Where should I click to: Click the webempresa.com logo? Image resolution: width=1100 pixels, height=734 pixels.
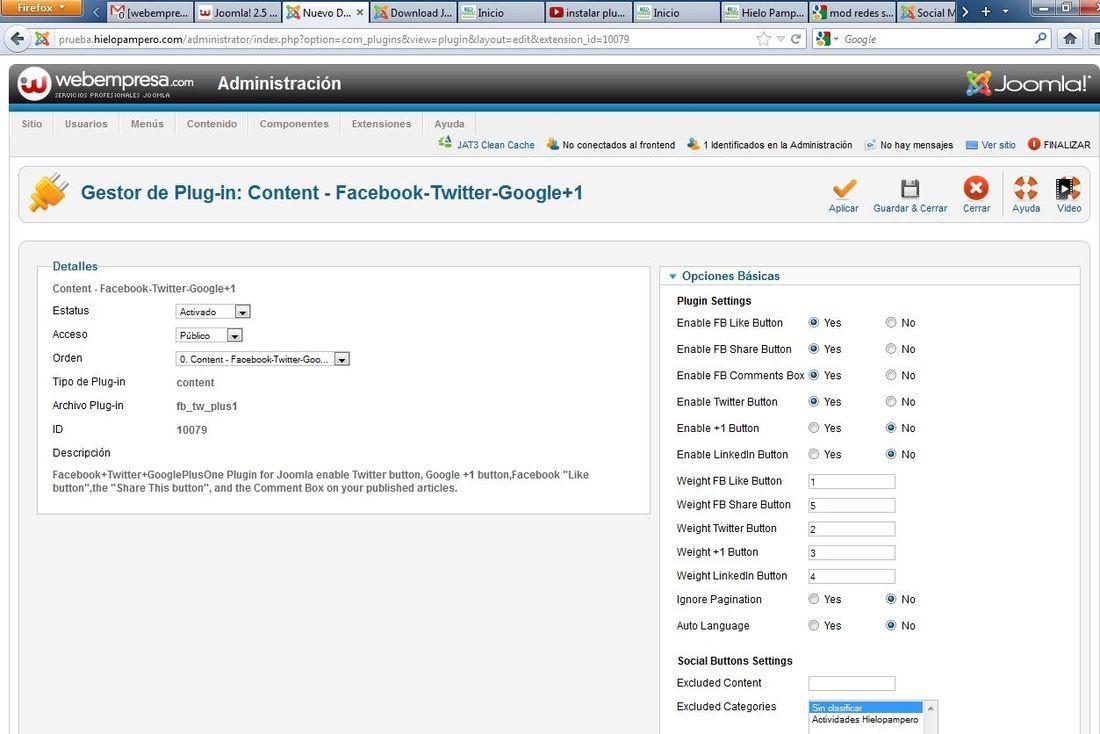click(x=106, y=84)
